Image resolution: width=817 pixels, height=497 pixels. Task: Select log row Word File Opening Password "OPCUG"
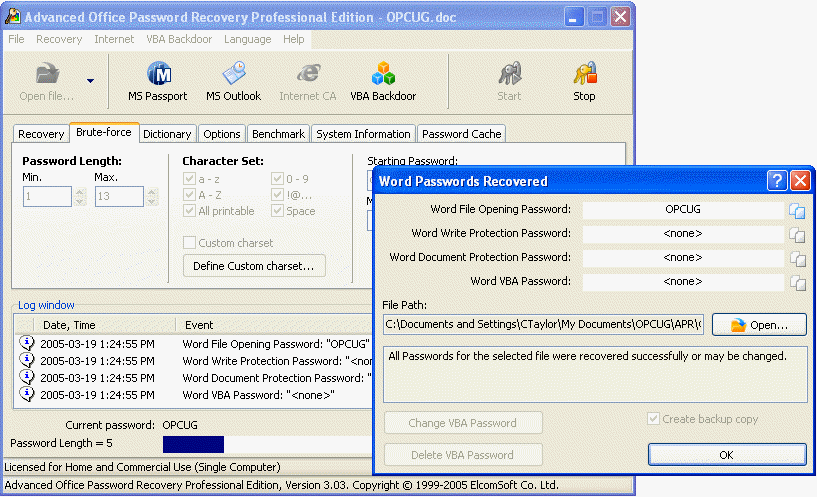194,344
